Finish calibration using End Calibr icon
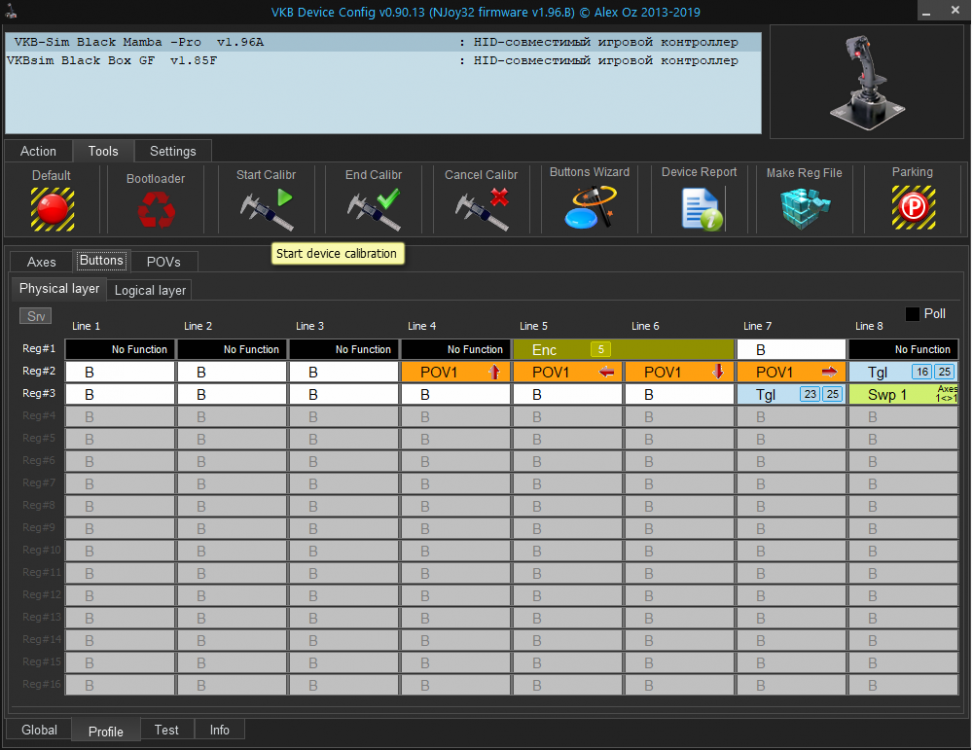This screenshot has width=973, height=750. pos(373,208)
